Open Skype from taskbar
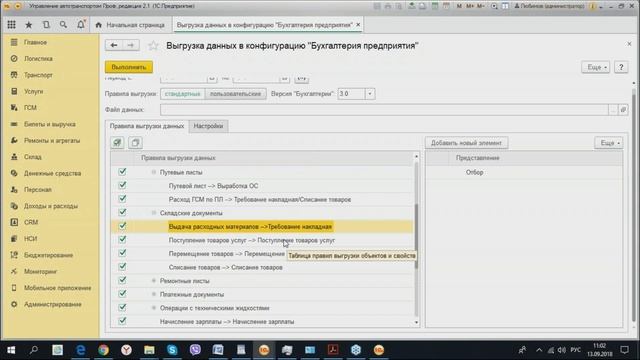This screenshot has width=640, height=360. pyautogui.click(x=172, y=350)
